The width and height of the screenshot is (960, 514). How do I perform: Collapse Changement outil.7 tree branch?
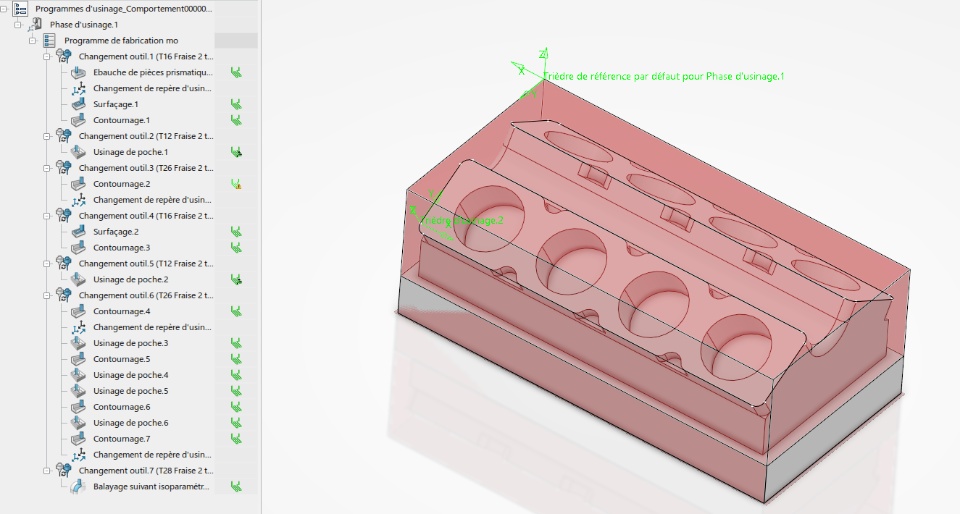click(47, 470)
